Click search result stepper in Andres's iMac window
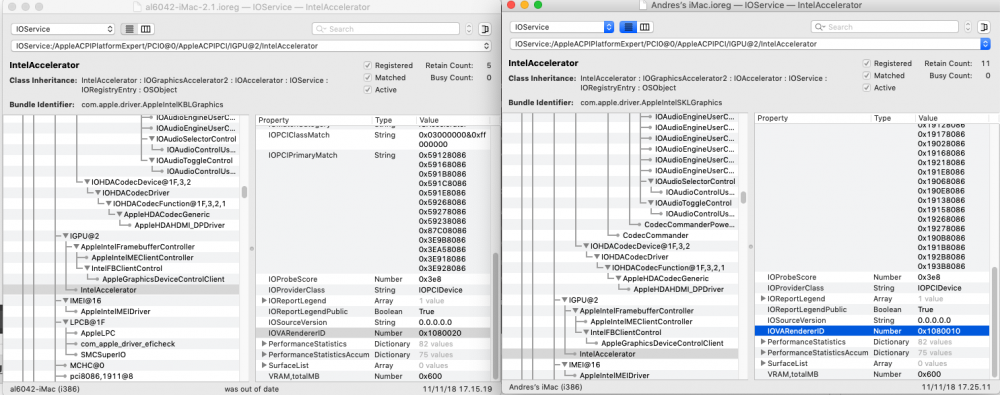Screen dimensions: 1000x395 pos(968,27)
